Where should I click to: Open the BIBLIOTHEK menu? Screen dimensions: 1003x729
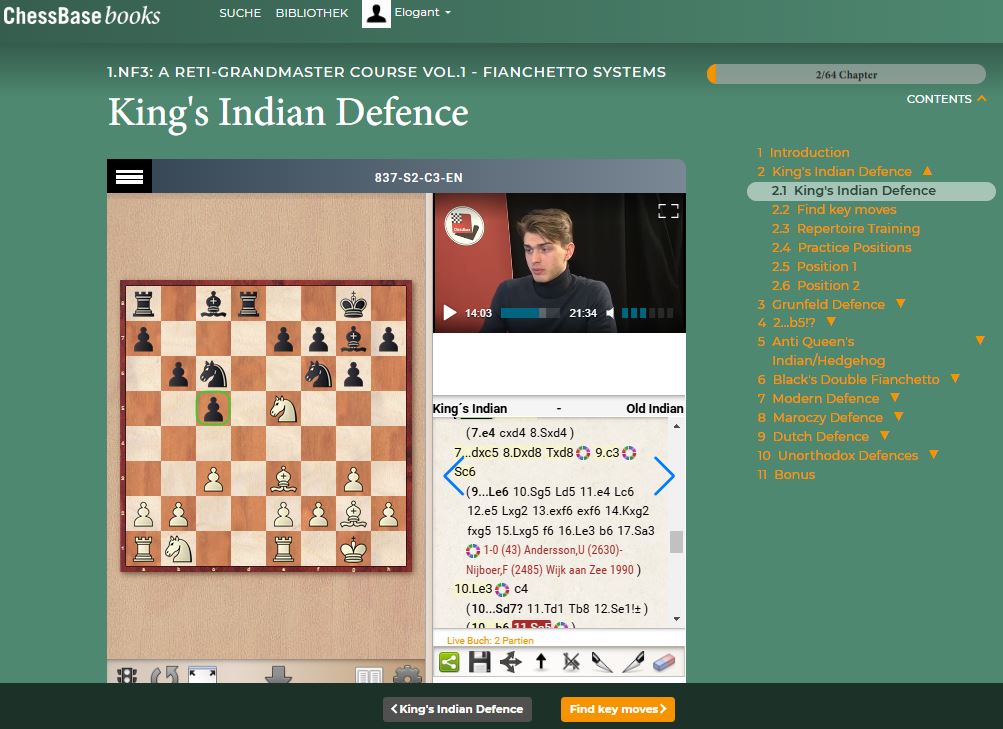(312, 13)
